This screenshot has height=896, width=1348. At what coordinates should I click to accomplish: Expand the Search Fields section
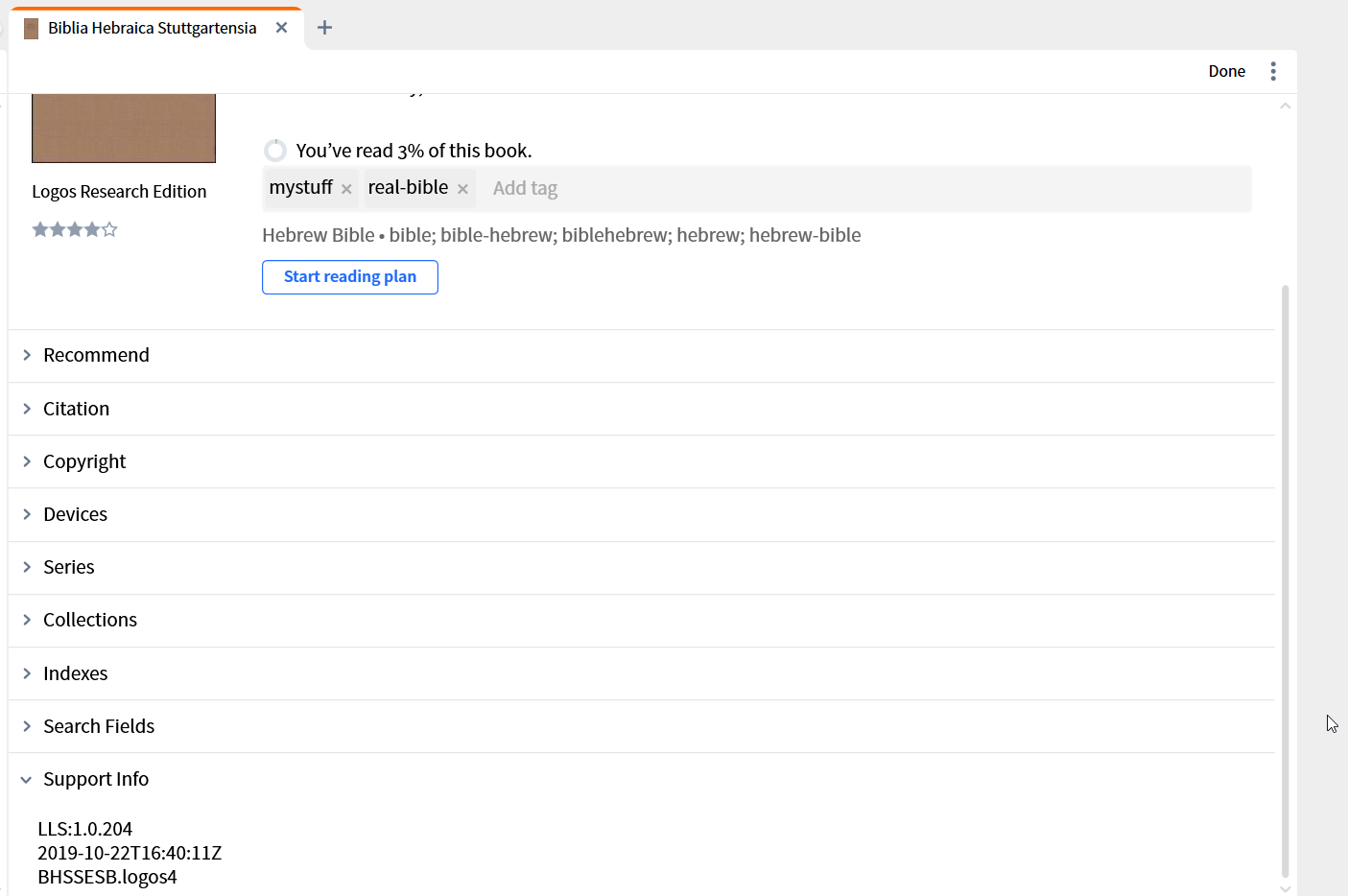tap(641, 726)
